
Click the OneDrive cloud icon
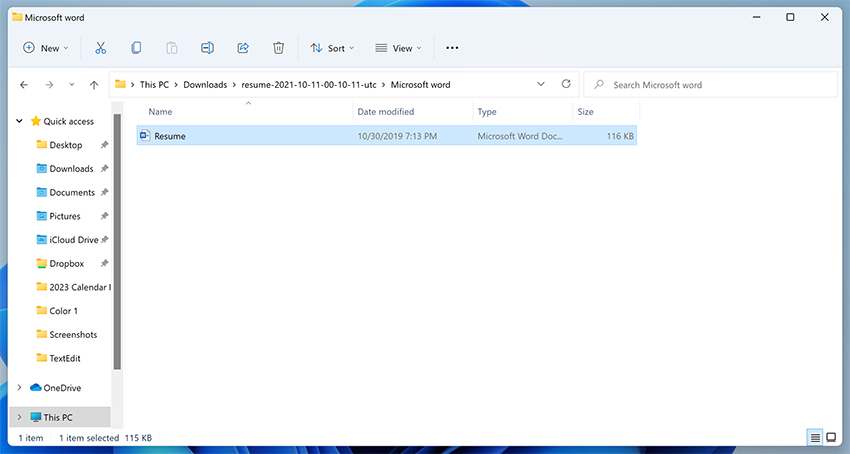pos(36,387)
